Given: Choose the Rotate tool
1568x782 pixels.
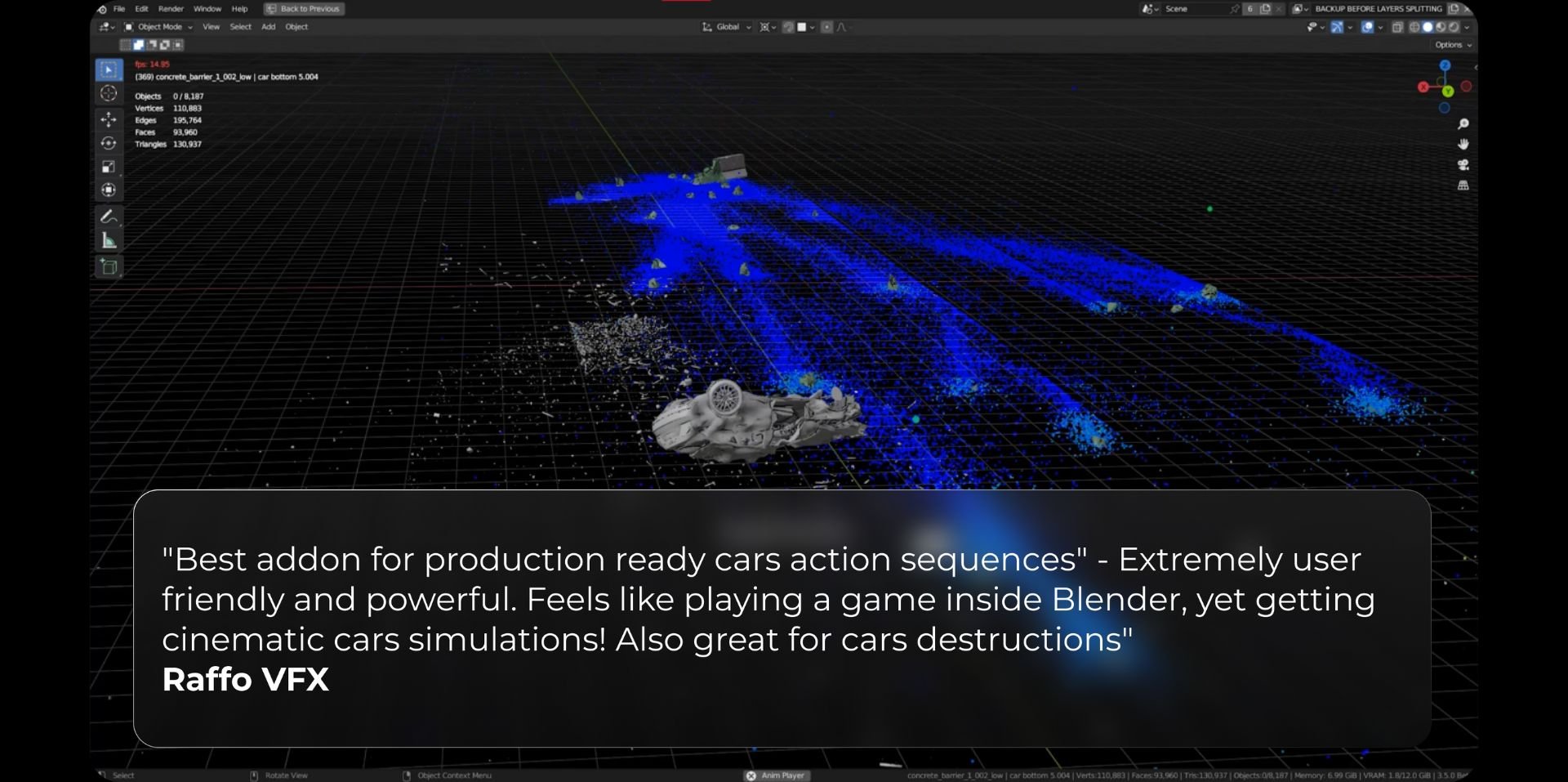Looking at the screenshot, I should pos(109,143).
